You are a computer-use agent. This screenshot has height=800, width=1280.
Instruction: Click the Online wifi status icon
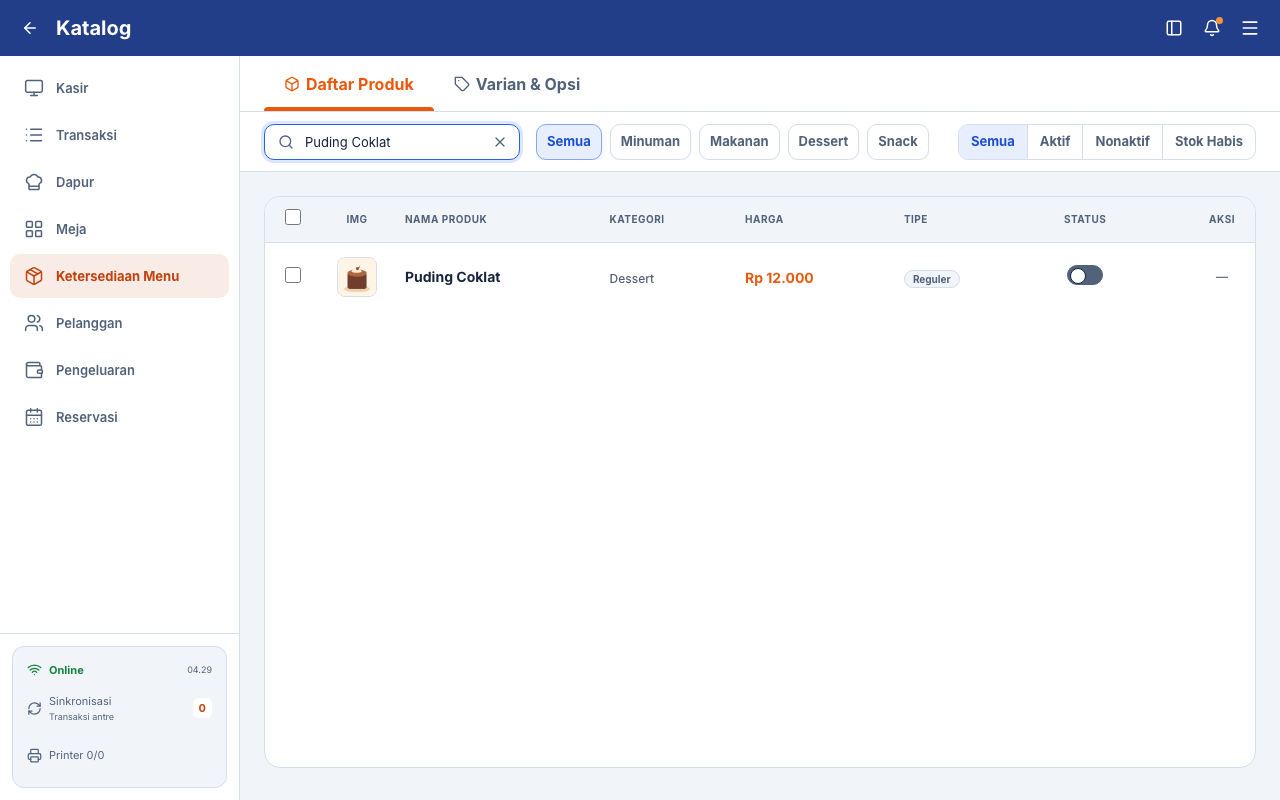34,670
